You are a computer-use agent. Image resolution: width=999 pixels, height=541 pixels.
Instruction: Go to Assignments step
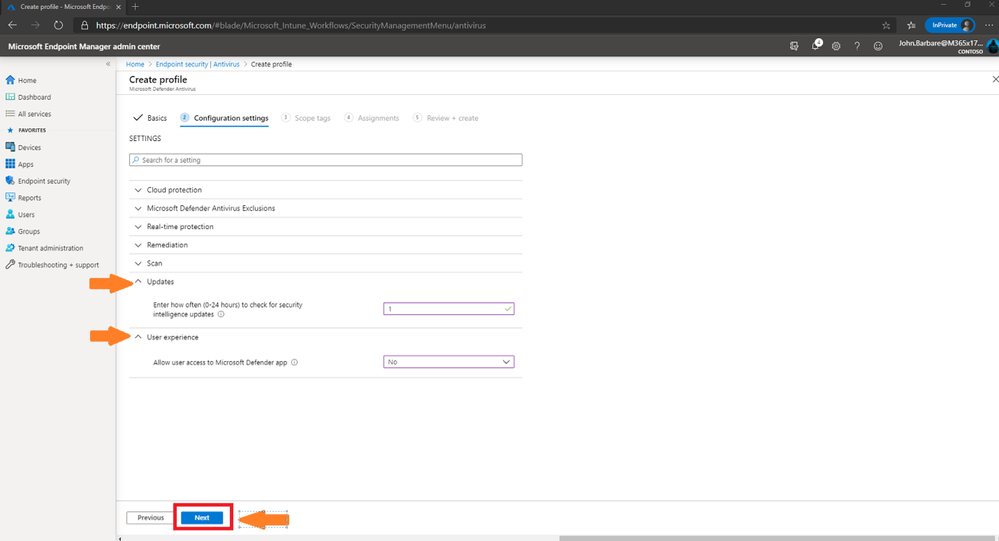tap(371, 118)
